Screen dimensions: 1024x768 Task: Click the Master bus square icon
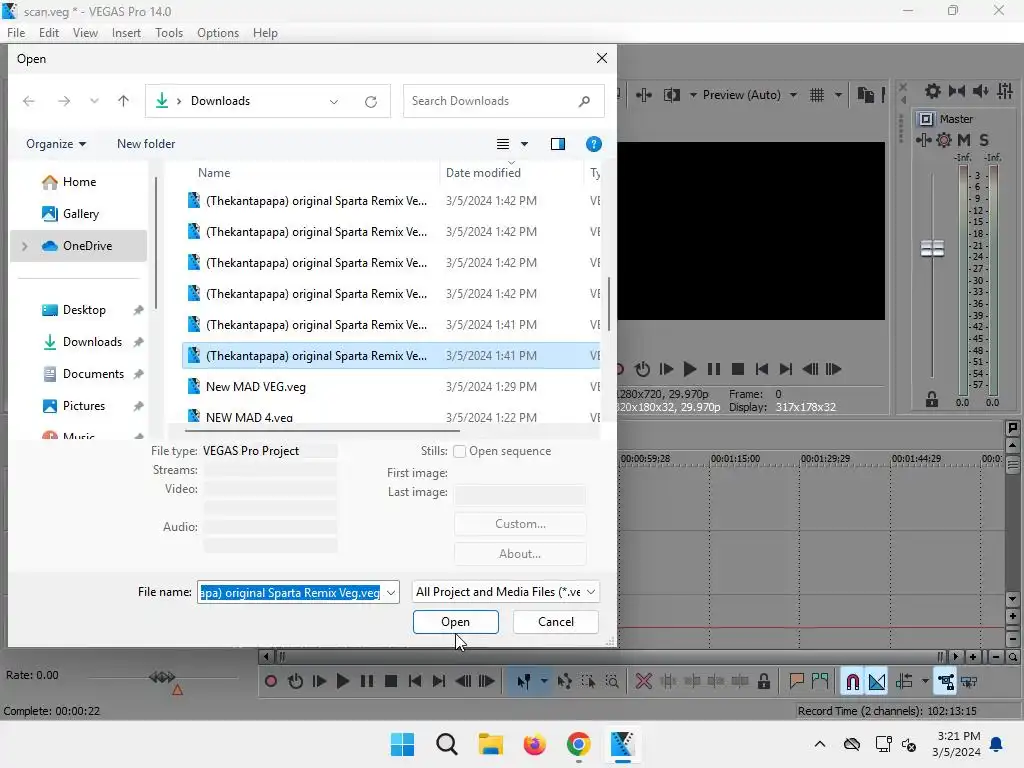[925, 119]
